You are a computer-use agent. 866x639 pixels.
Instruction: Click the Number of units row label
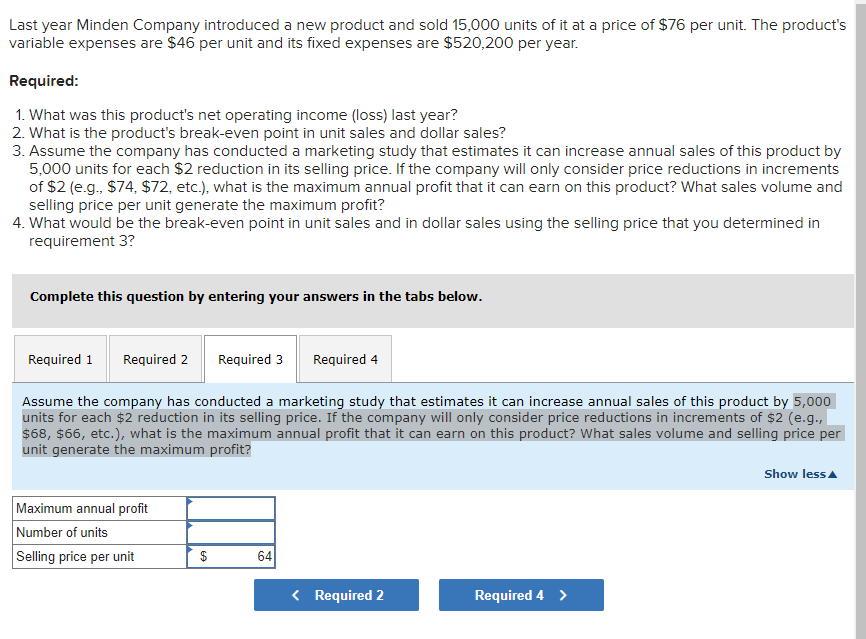tap(62, 533)
